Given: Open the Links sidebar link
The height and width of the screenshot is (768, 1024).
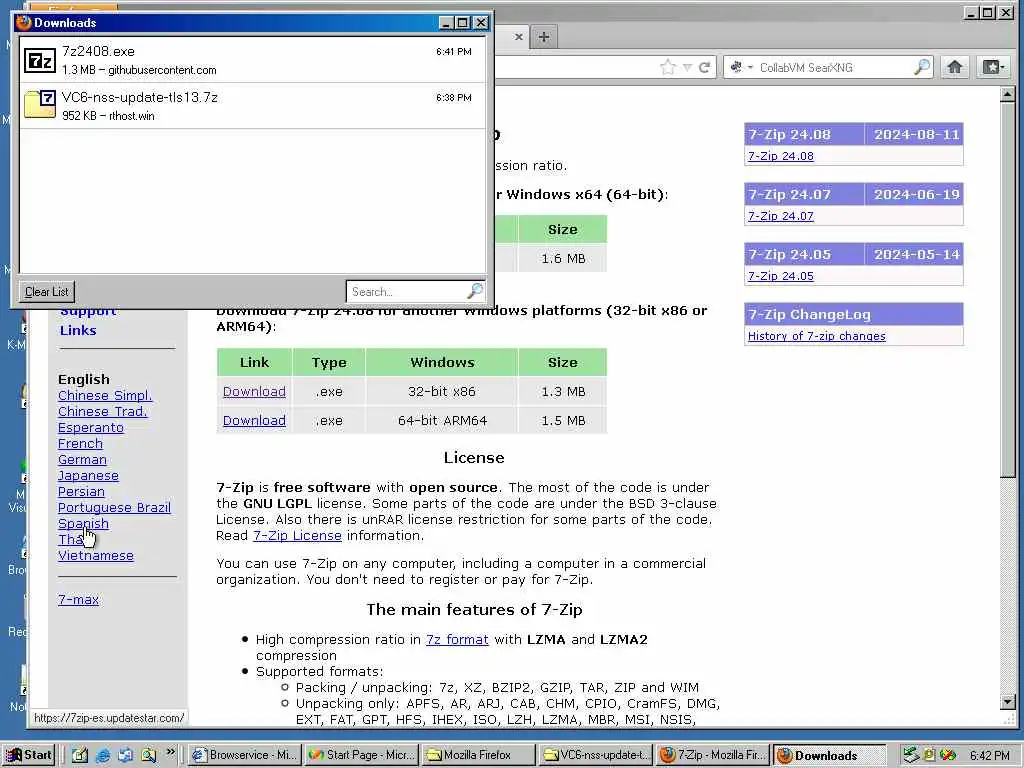Looking at the screenshot, I should pyautogui.click(x=78, y=330).
